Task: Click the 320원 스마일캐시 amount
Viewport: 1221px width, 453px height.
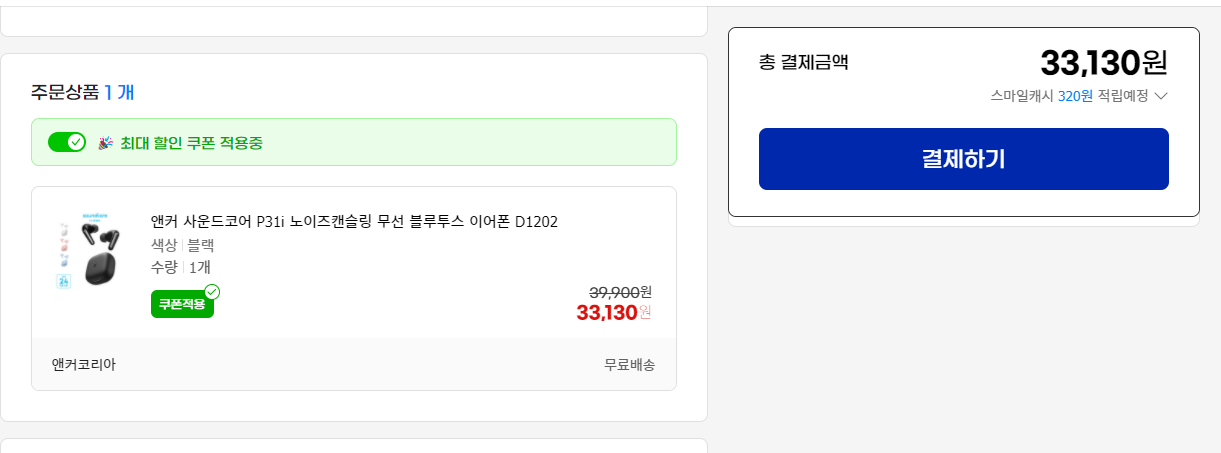Action: point(1075,96)
